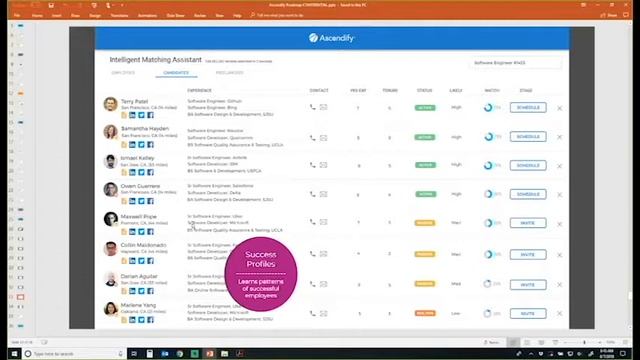
Task: Email Terry Patel using envelope icon
Action: click(323, 107)
